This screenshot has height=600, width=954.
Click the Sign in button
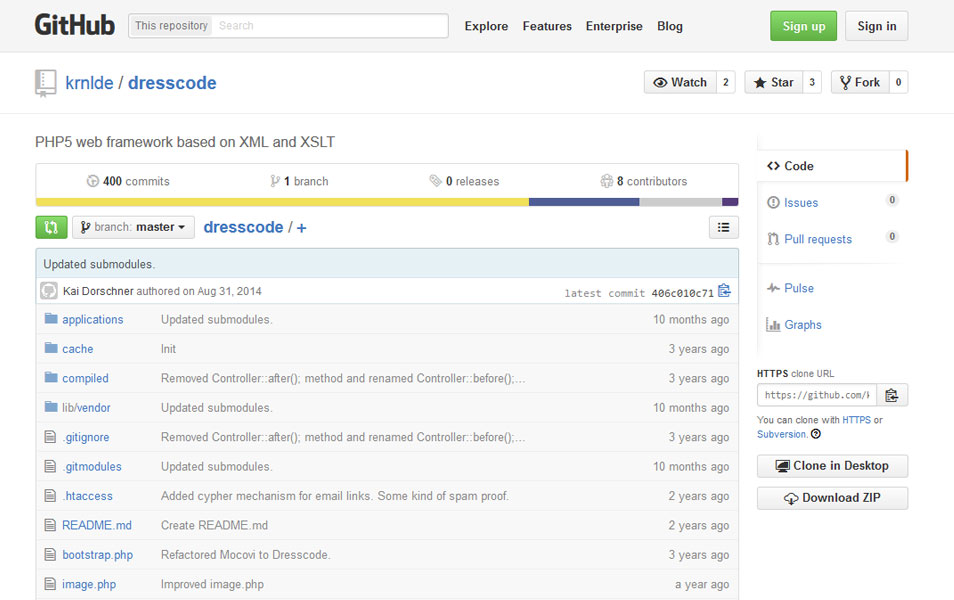click(877, 26)
